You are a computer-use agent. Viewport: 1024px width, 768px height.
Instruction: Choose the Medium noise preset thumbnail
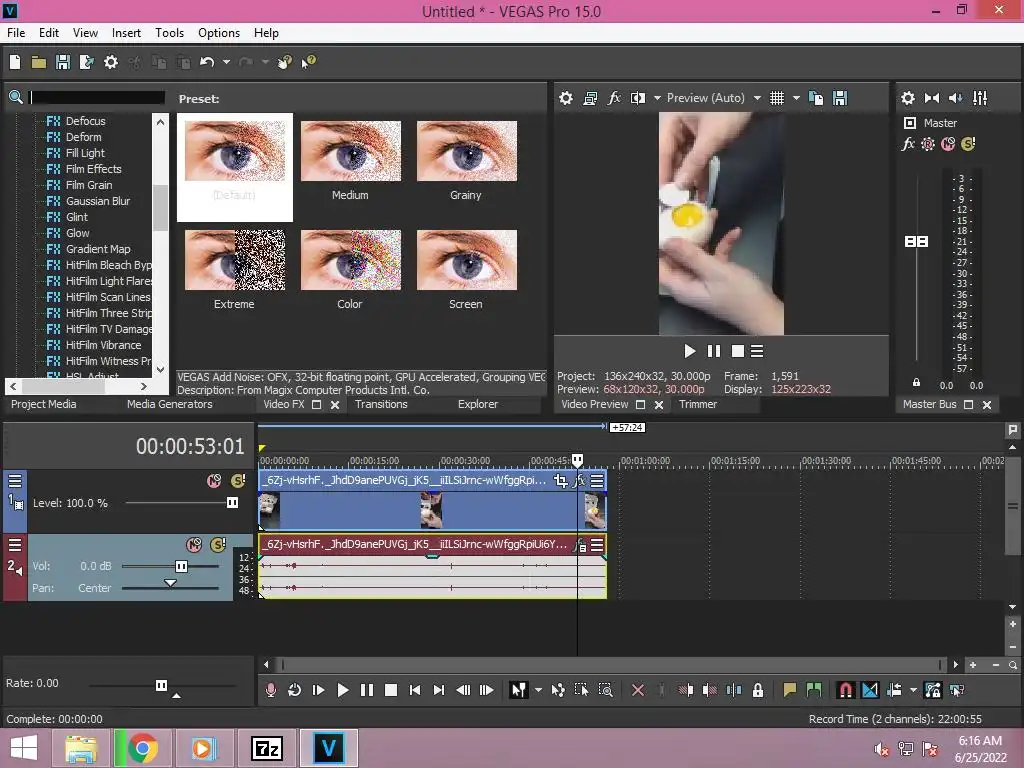pos(351,151)
